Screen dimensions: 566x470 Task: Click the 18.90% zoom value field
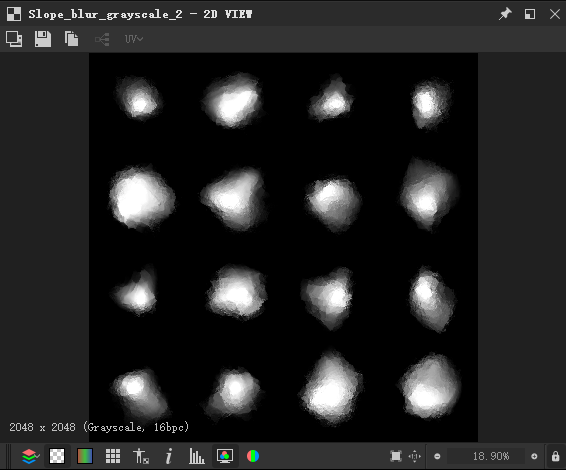(486, 456)
